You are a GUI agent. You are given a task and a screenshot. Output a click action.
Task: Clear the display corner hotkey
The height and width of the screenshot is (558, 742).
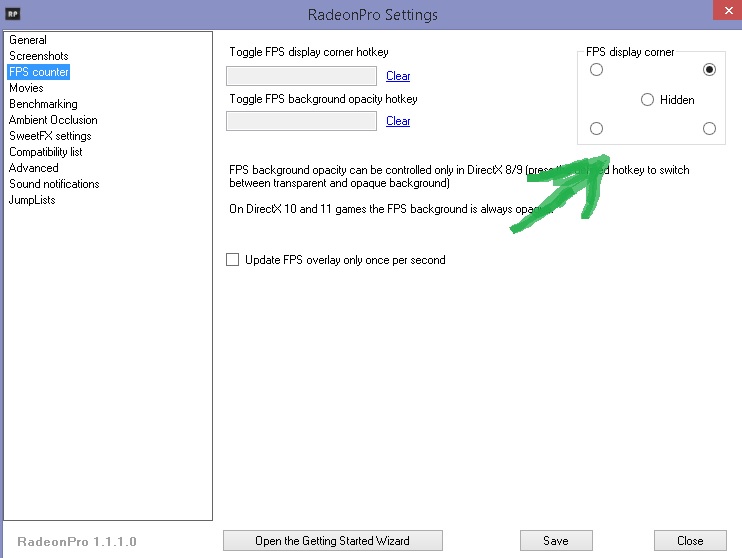click(x=398, y=76)
